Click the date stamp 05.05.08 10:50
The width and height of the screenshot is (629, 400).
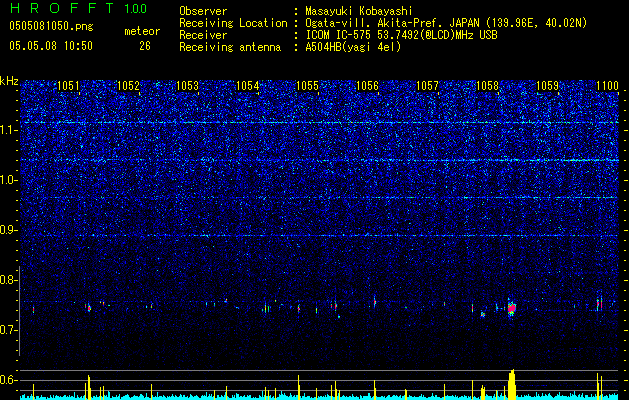coord(51,46)
